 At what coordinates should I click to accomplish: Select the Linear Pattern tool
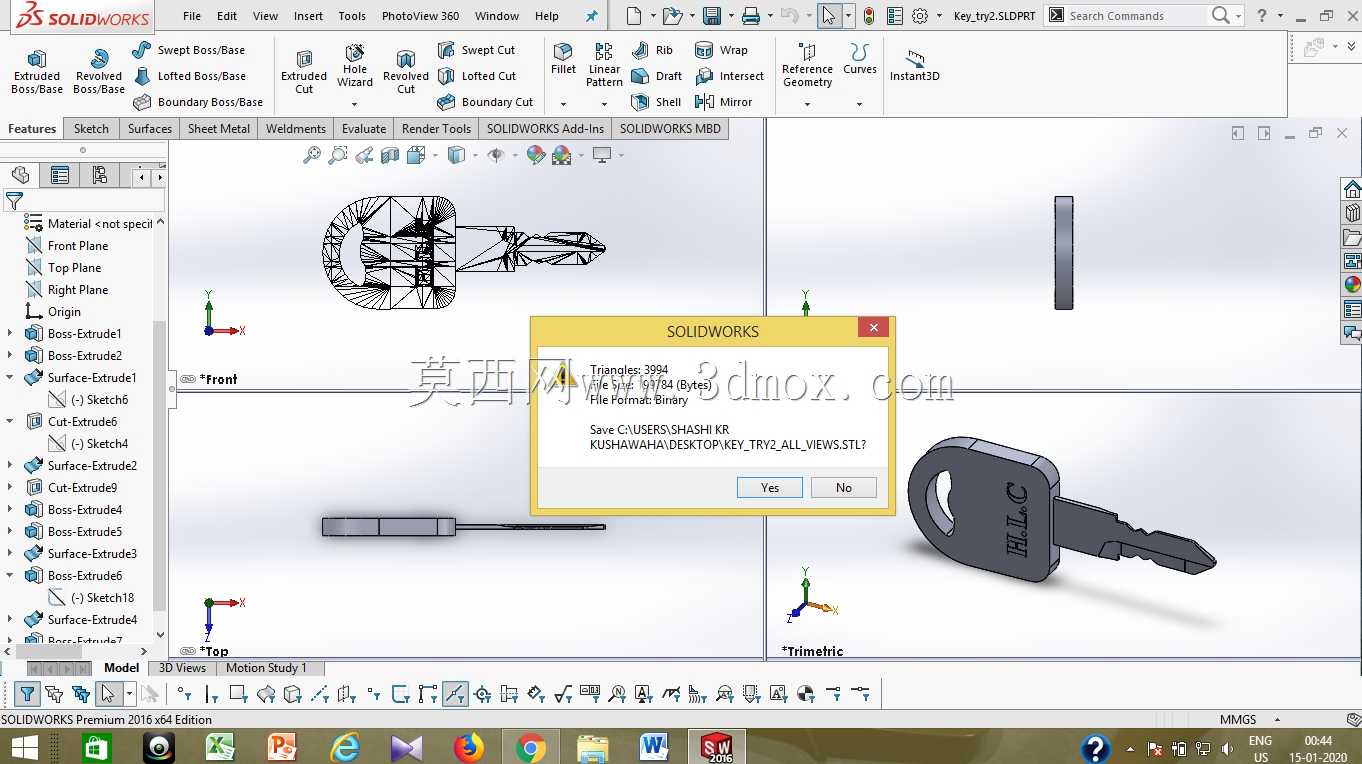[604, 65]
